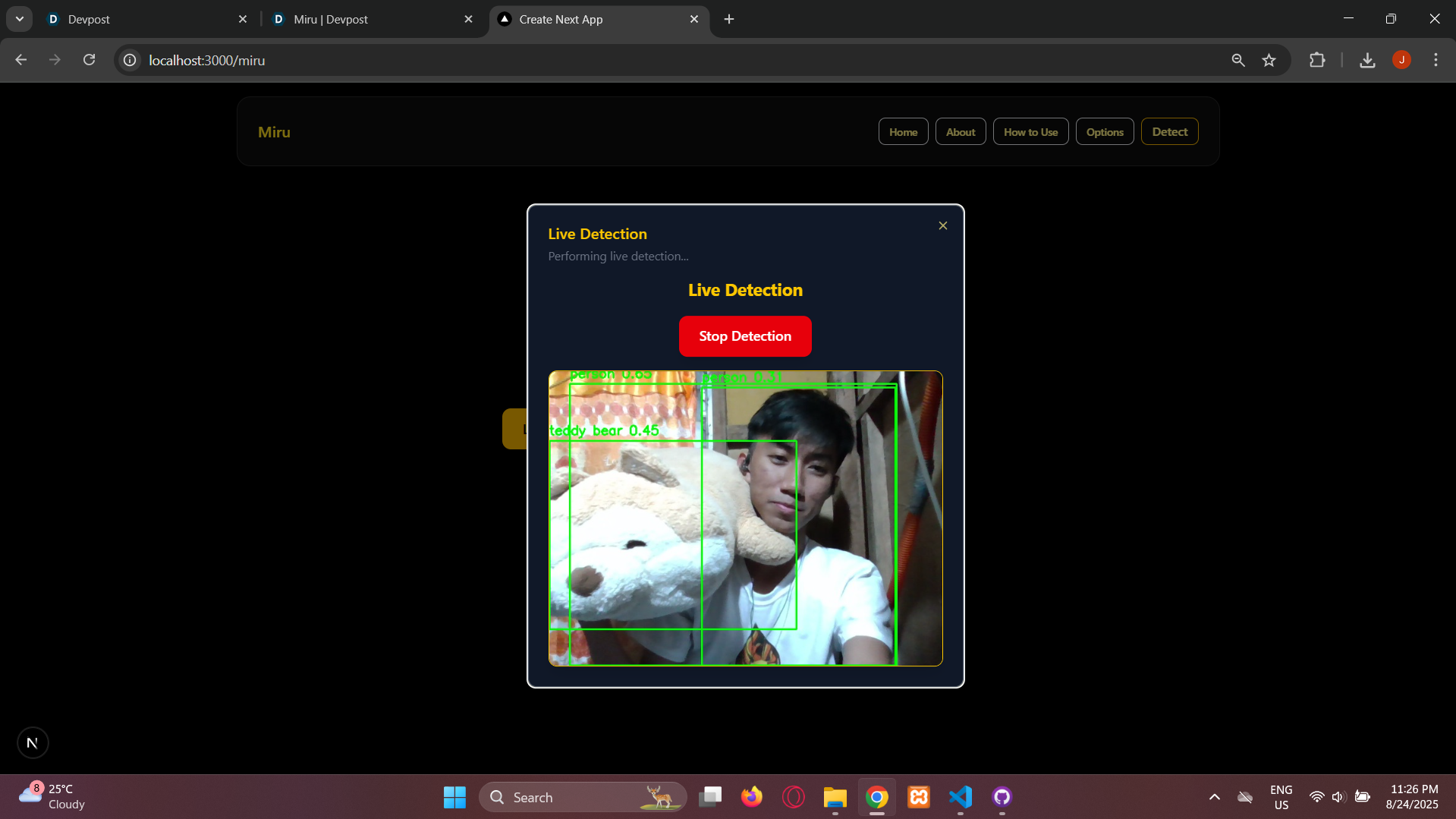Open Visual Studio Code from taskbar
Screen dimensions: 1456x819
(x=961, y=797)
